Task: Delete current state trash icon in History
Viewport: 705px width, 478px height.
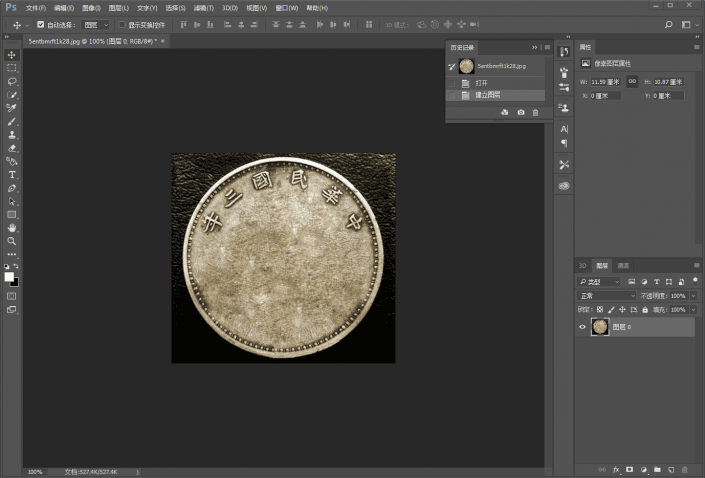Action: coord(535,112)
